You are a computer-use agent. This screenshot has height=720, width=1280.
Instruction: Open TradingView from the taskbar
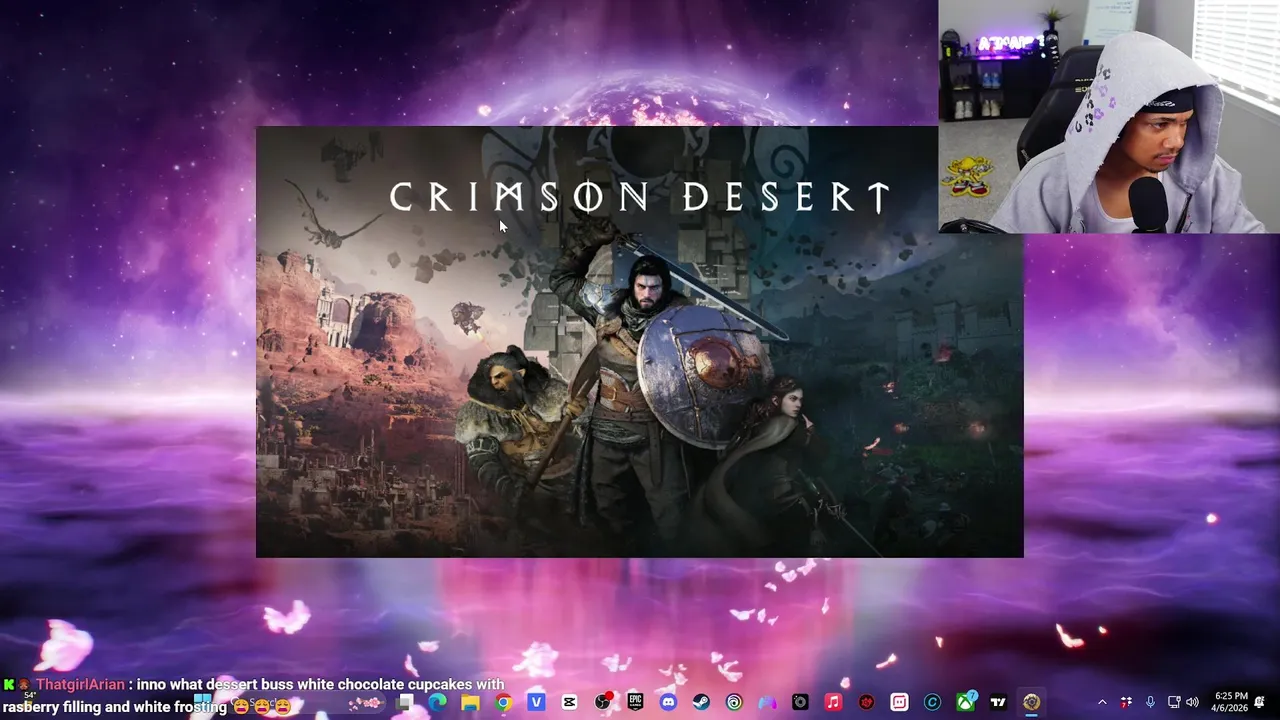click(x=998, y=703)
